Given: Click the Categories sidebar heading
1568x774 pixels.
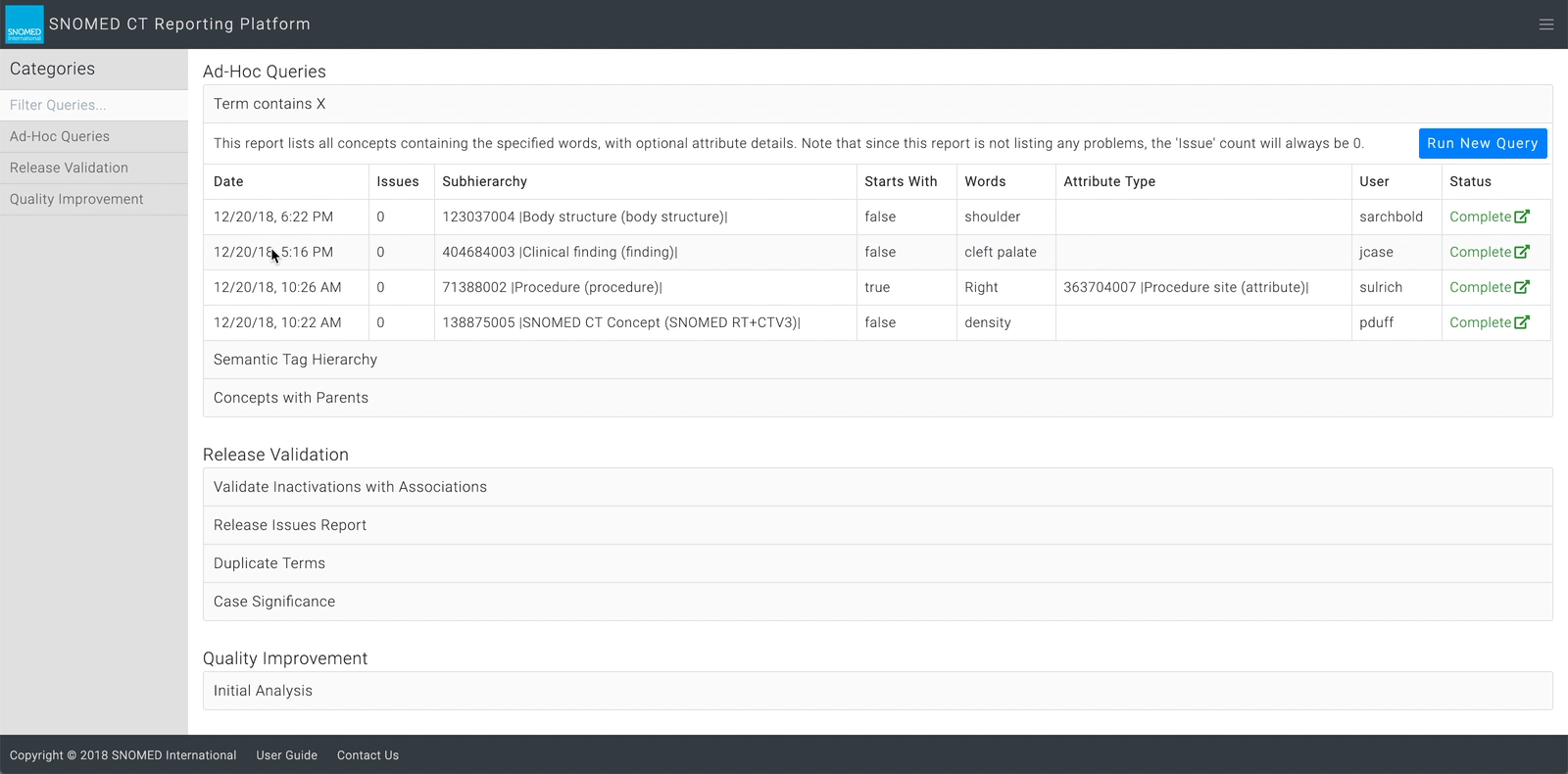Looking at the screenshot, I should click(x=52, y=69).
